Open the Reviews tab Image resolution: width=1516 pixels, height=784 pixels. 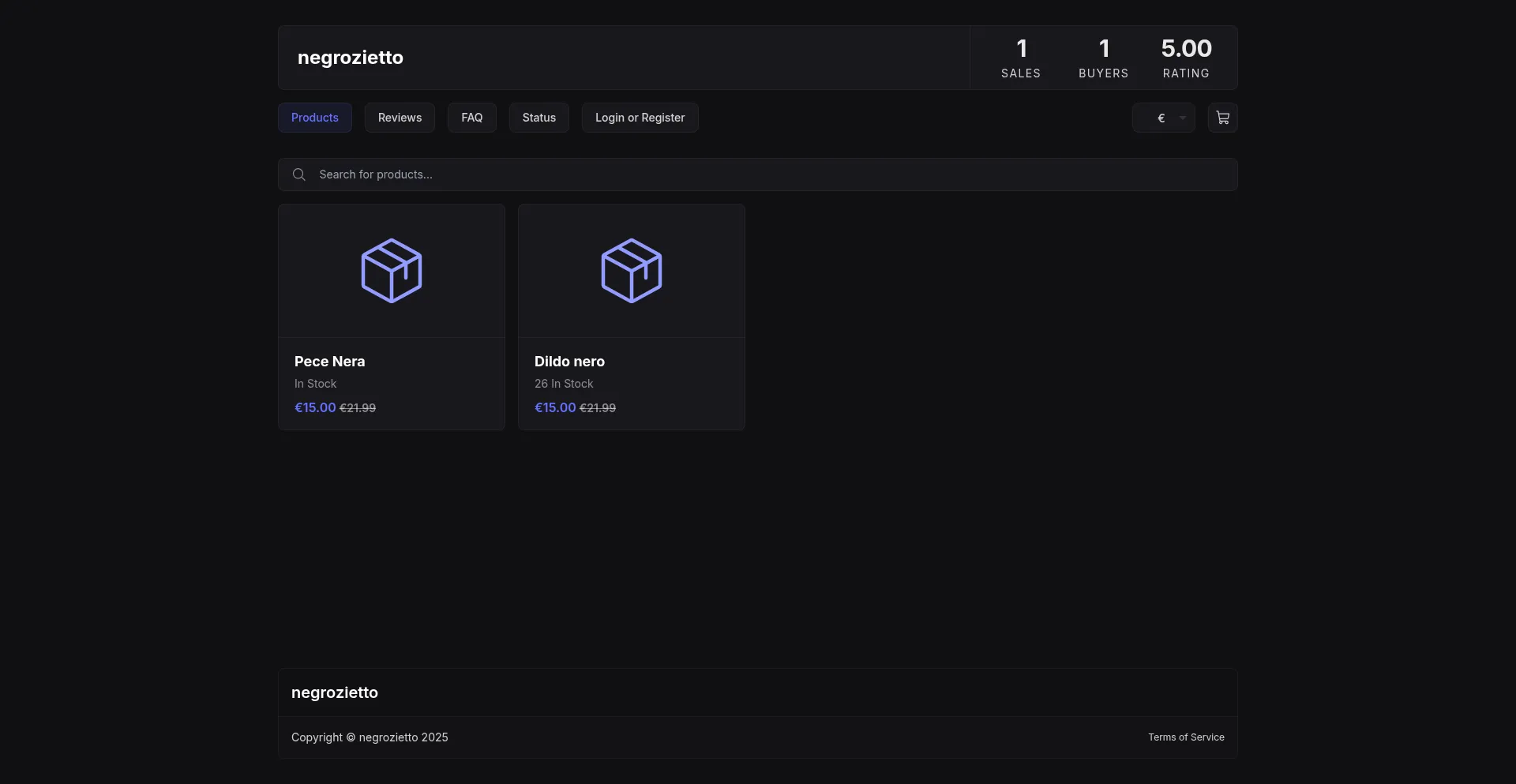(x=400, y=118)
